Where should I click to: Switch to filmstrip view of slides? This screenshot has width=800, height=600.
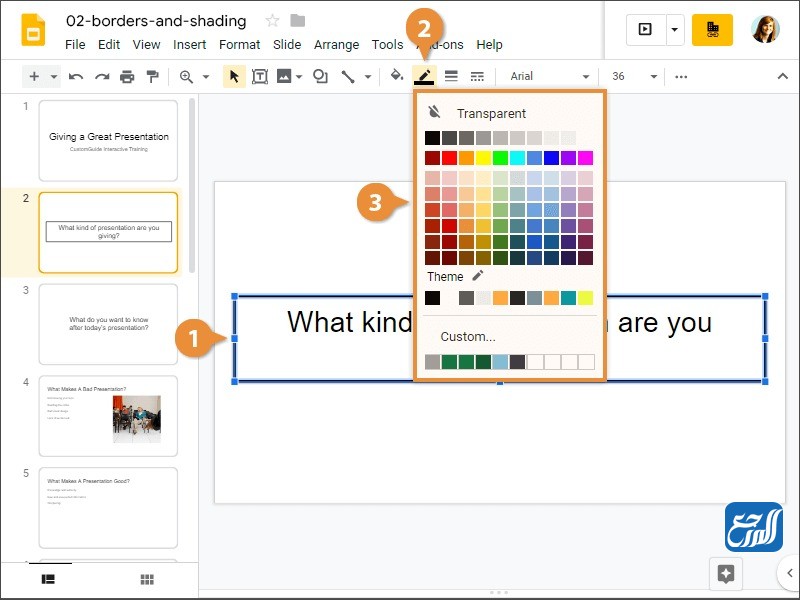coord(47,579)
